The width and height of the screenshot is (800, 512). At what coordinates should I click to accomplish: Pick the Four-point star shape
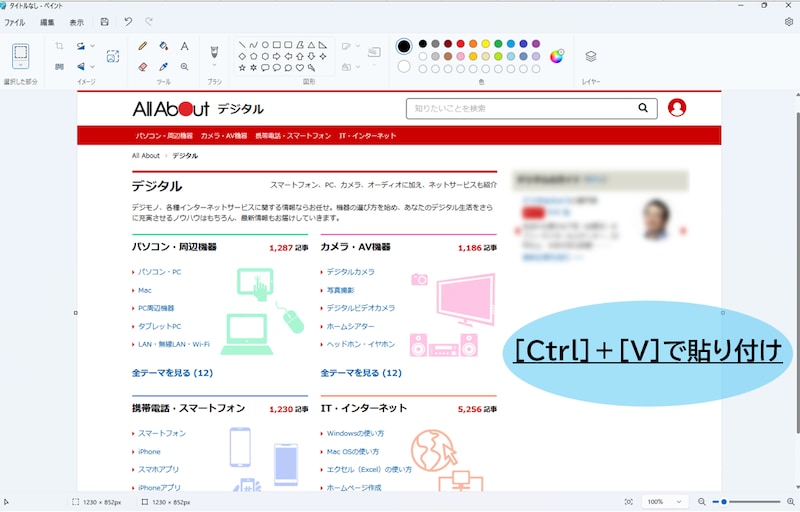pyautogui.click(x=322, y=56)
